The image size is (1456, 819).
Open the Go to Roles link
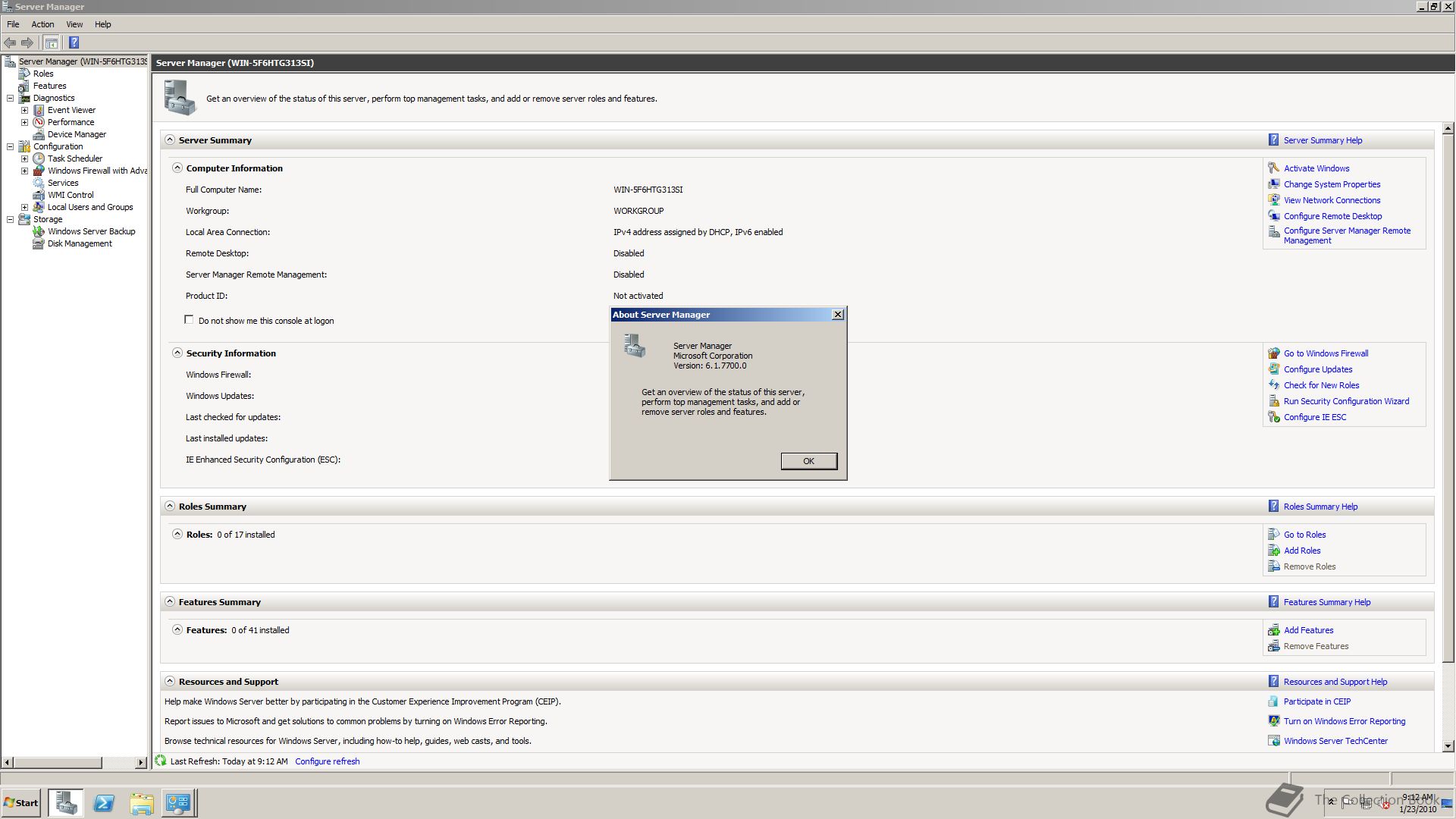click(1304, 535)
